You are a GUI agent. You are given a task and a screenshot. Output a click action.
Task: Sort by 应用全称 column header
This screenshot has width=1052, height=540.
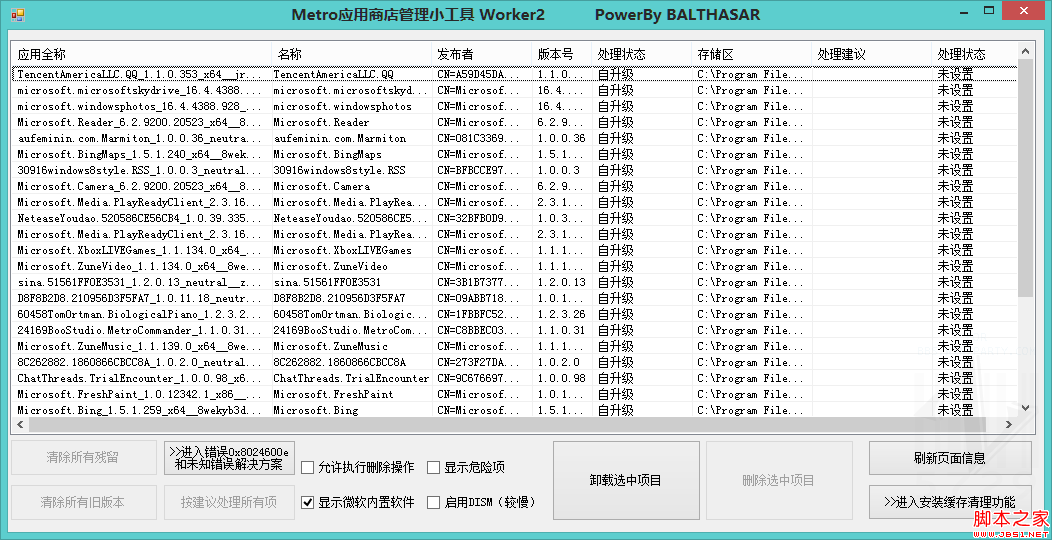click(142, 54)
